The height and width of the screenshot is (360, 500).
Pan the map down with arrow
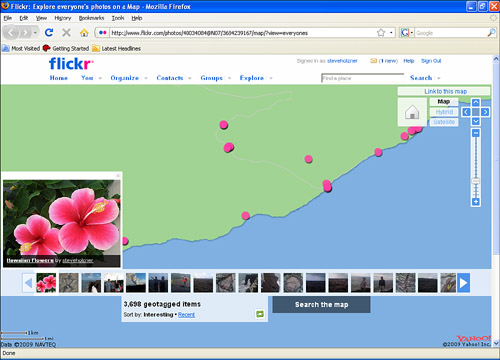[476, 121]
